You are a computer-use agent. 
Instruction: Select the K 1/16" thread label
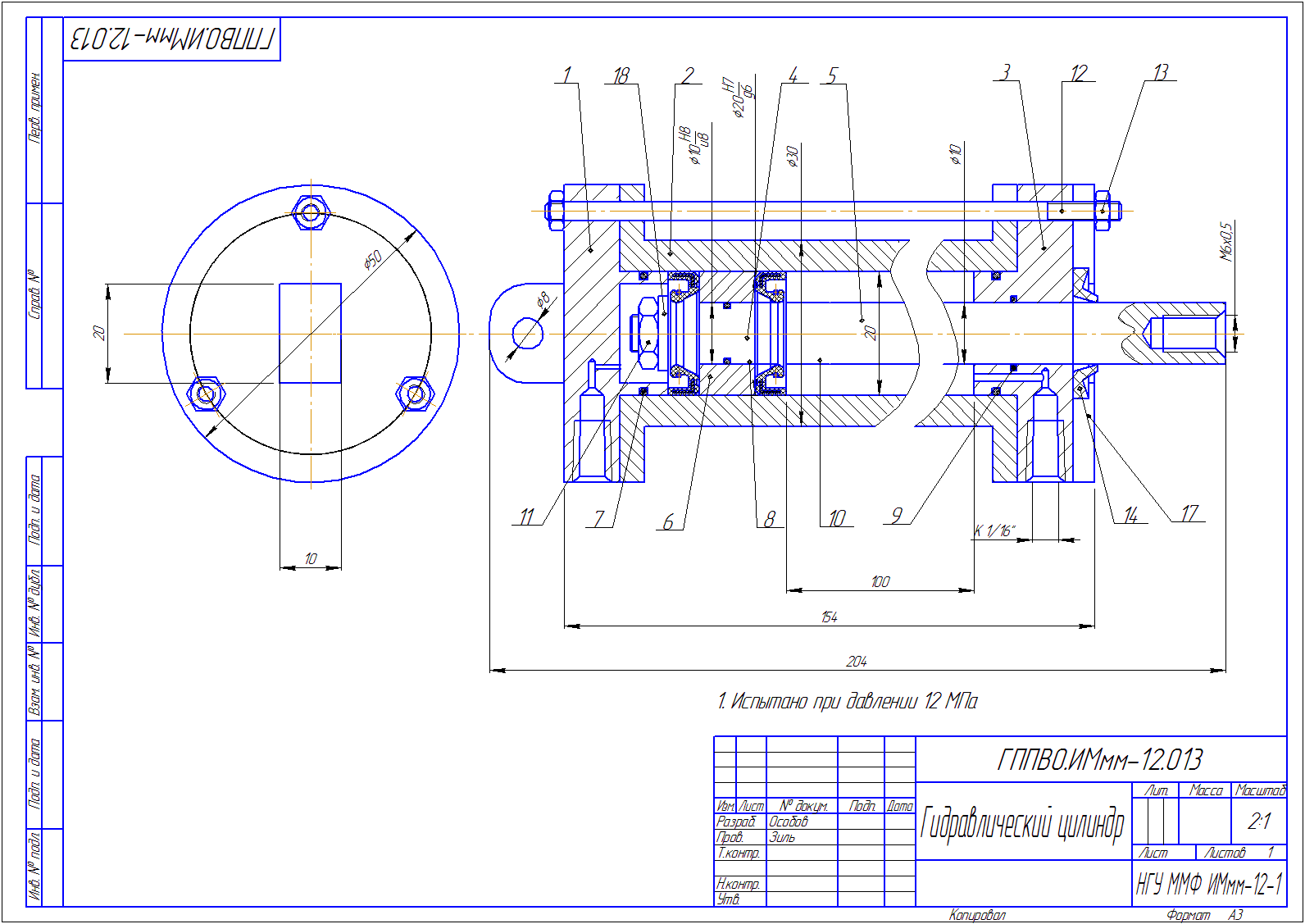(994, 531)
